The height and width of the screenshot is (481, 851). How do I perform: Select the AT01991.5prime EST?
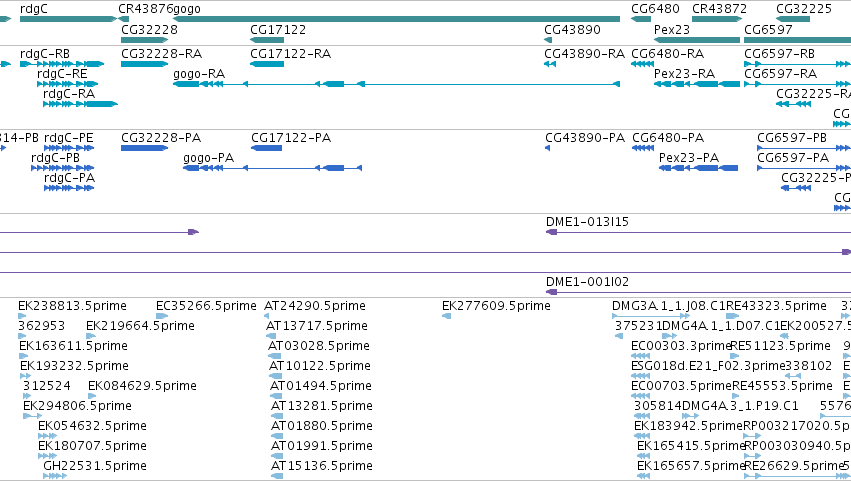tap(277, 456)
